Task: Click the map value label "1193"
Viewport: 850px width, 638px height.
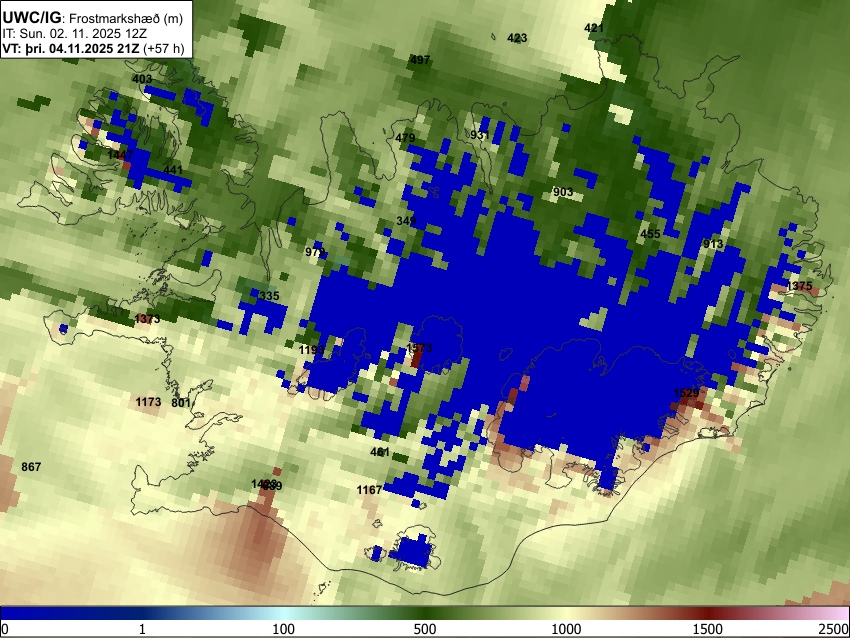Action: pos(312,350)
